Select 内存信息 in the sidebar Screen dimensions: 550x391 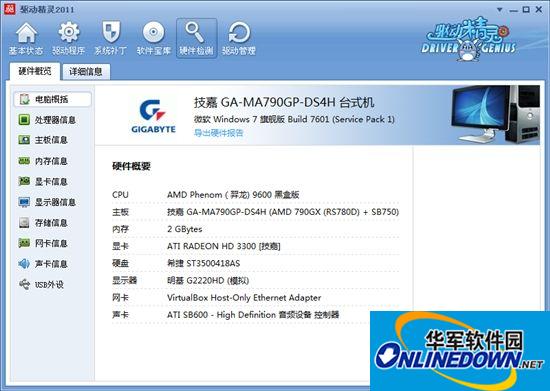(x=43, y=161)
